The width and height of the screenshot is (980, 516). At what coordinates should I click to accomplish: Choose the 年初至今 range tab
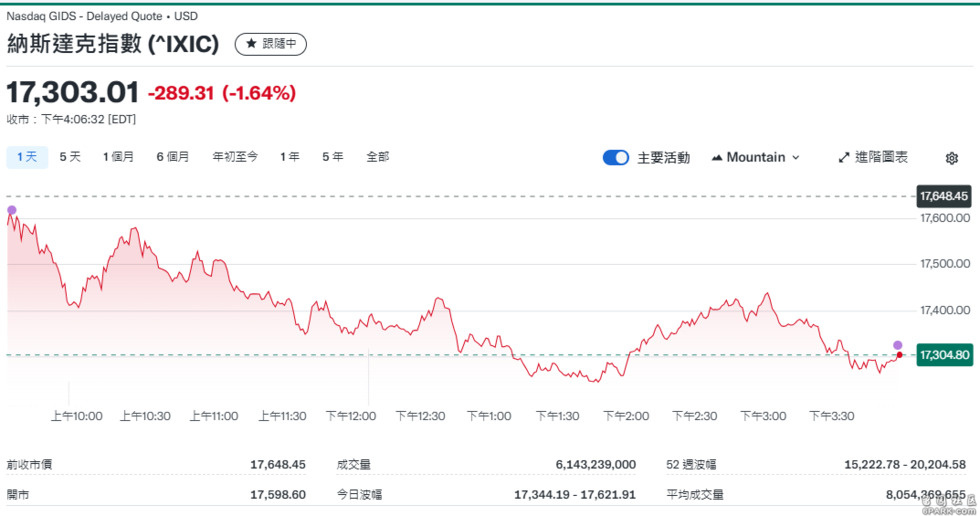click(235, 157)
